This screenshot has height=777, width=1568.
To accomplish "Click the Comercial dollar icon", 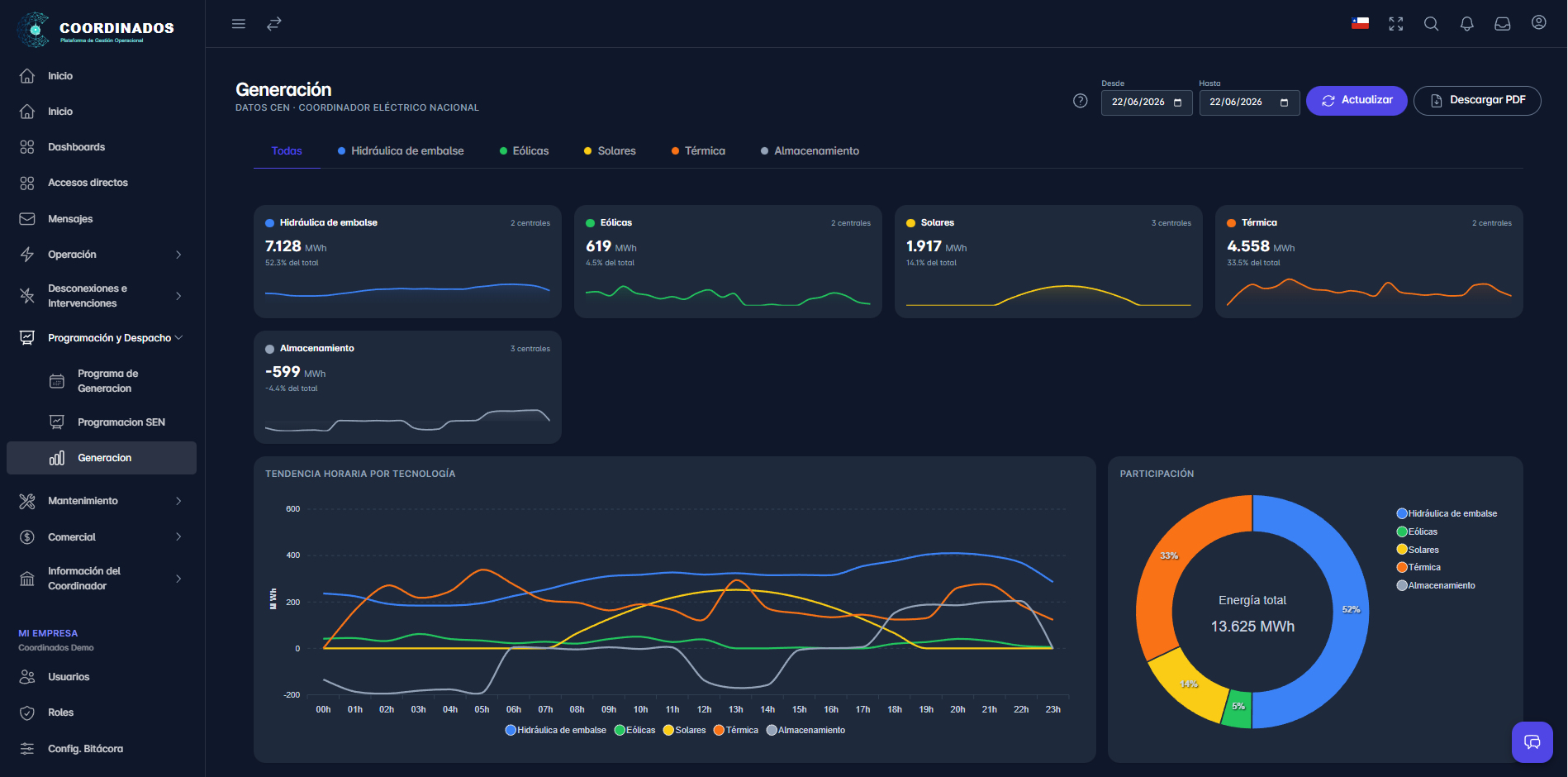I will pyautogui.click(x=27, y=537).
